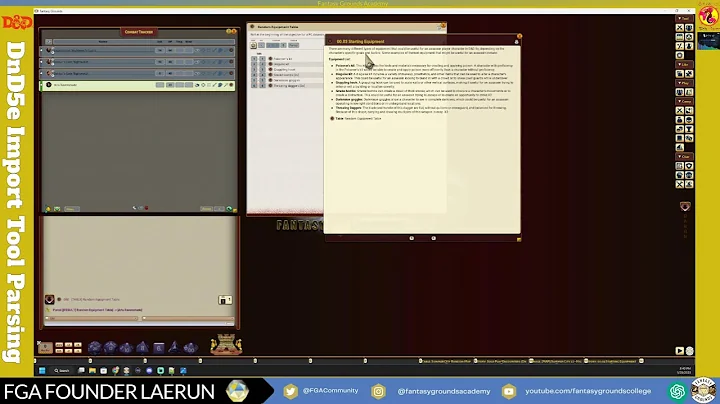Collapse the Library sidebar section
Image resolution: width=720 pixels, height=404 pixels.
coord(684,64)
